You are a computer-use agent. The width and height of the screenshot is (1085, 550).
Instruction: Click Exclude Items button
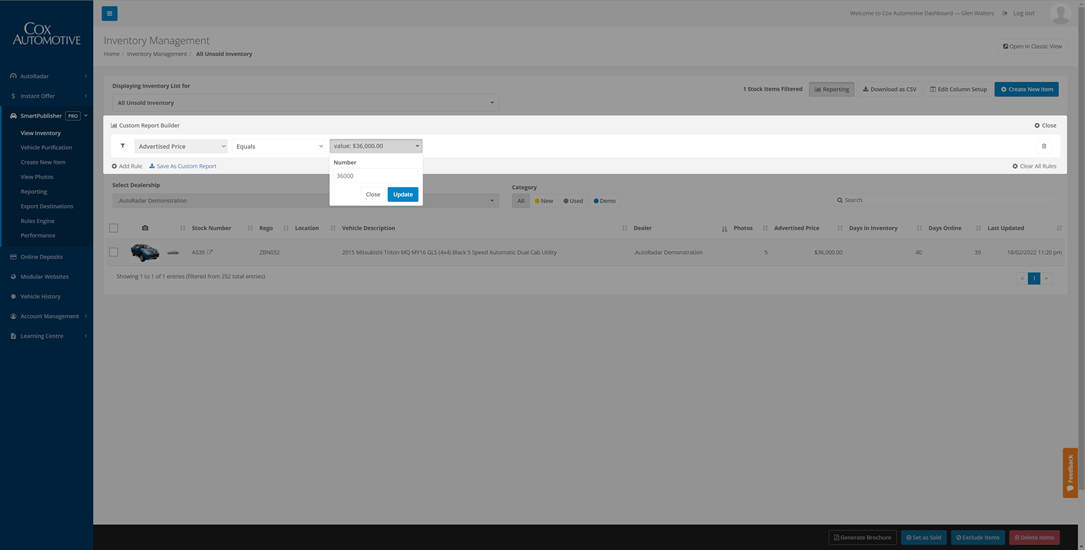click(x=977, y=538)
